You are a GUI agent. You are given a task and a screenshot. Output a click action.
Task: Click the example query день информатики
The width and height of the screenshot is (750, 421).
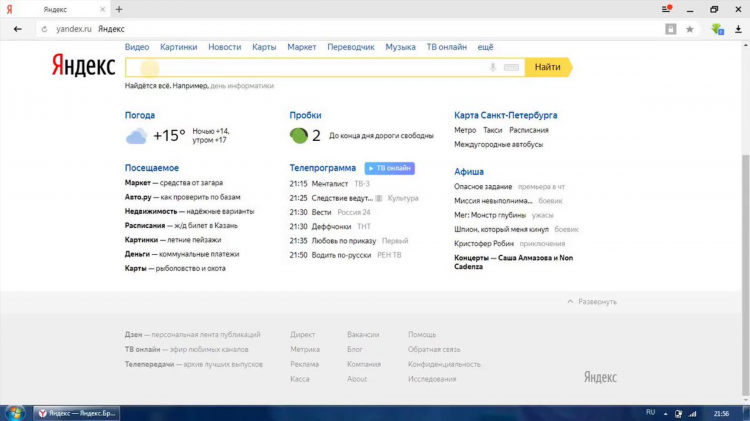pyautogui.click(x=242, y=86)
